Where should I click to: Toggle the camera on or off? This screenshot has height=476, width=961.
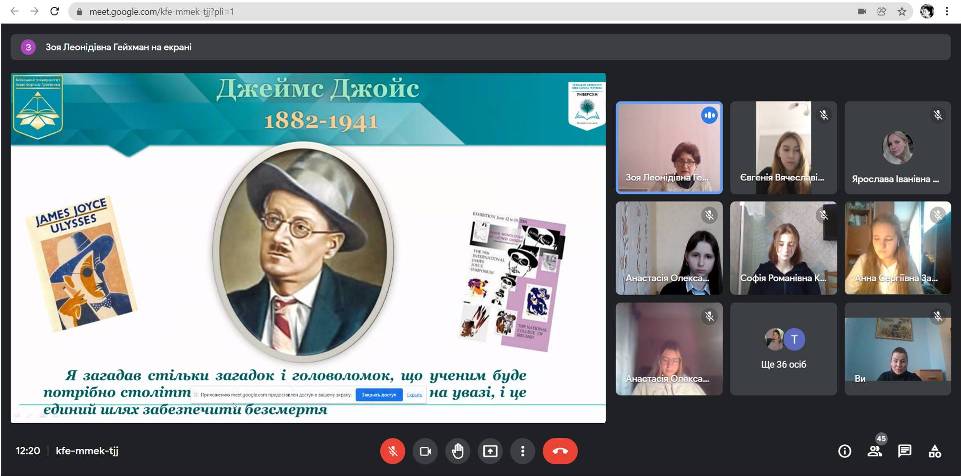pos(425,451)
